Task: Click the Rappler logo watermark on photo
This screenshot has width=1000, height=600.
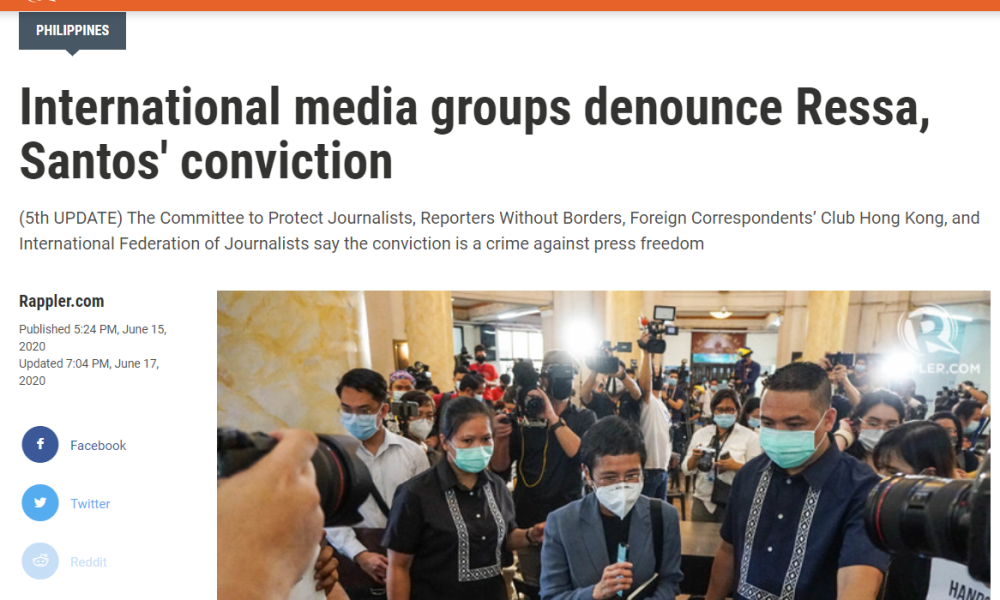Action: coord(929,330)
